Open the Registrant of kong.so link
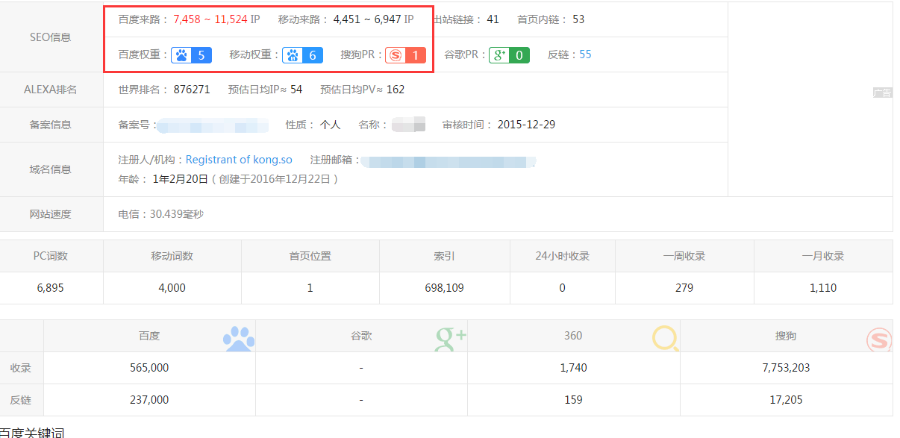The image size is (900, 438). [x=239, y=160]
